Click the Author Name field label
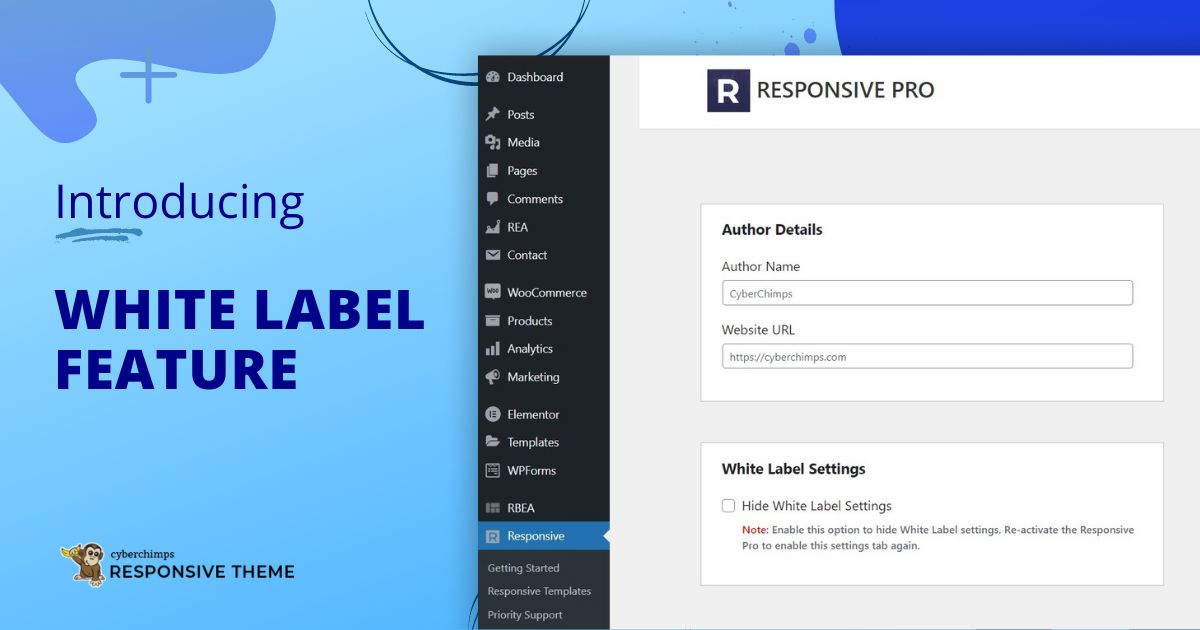 pyautogui.click(x=761, y=267)
